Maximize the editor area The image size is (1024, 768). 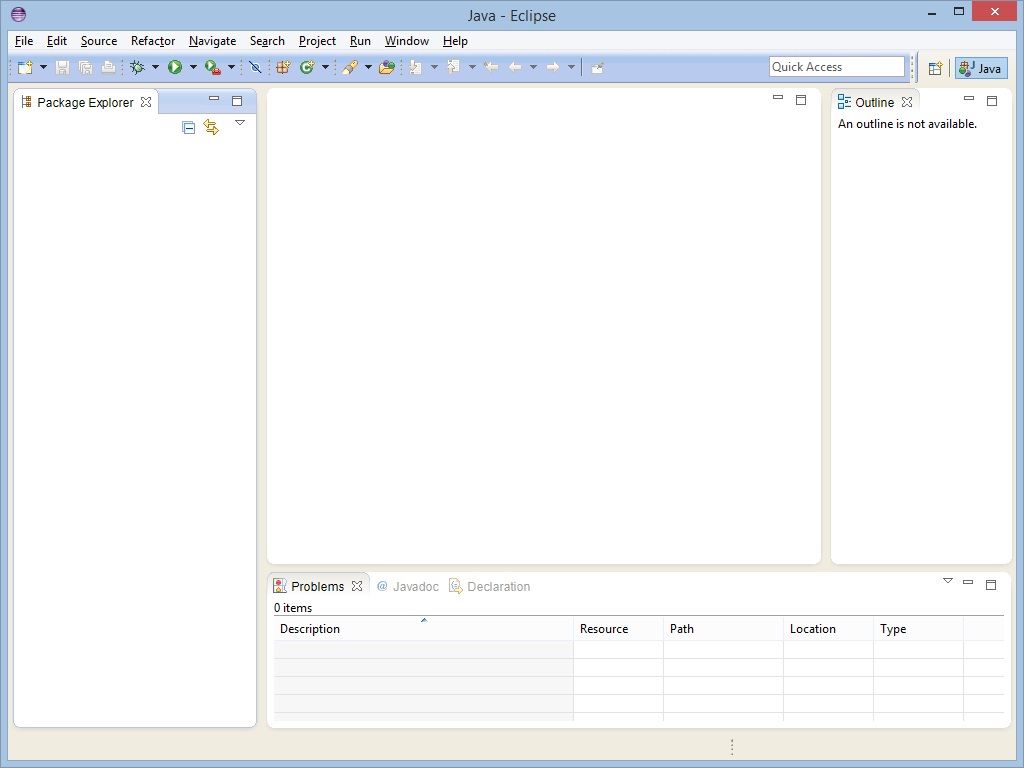(801, 100)
